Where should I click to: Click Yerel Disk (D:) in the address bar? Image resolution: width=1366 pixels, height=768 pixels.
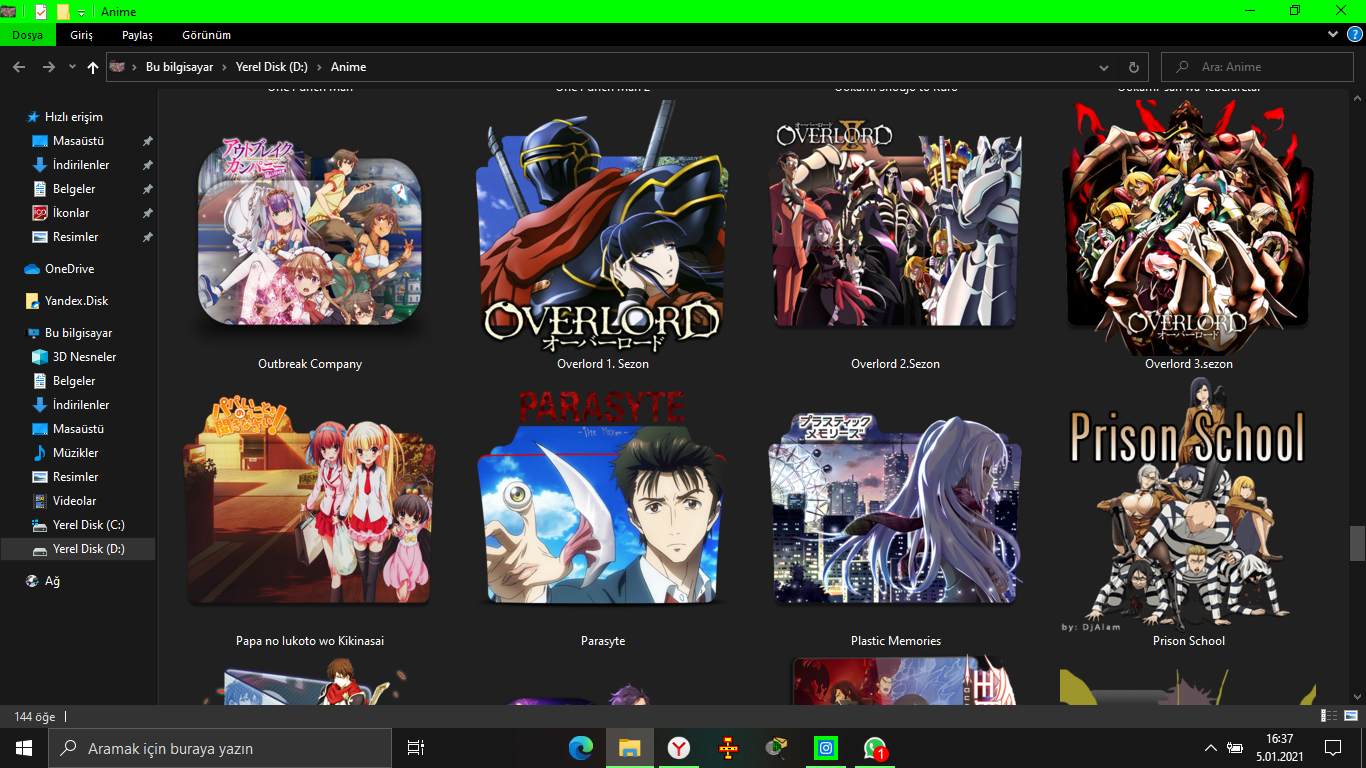click(272, 67)
